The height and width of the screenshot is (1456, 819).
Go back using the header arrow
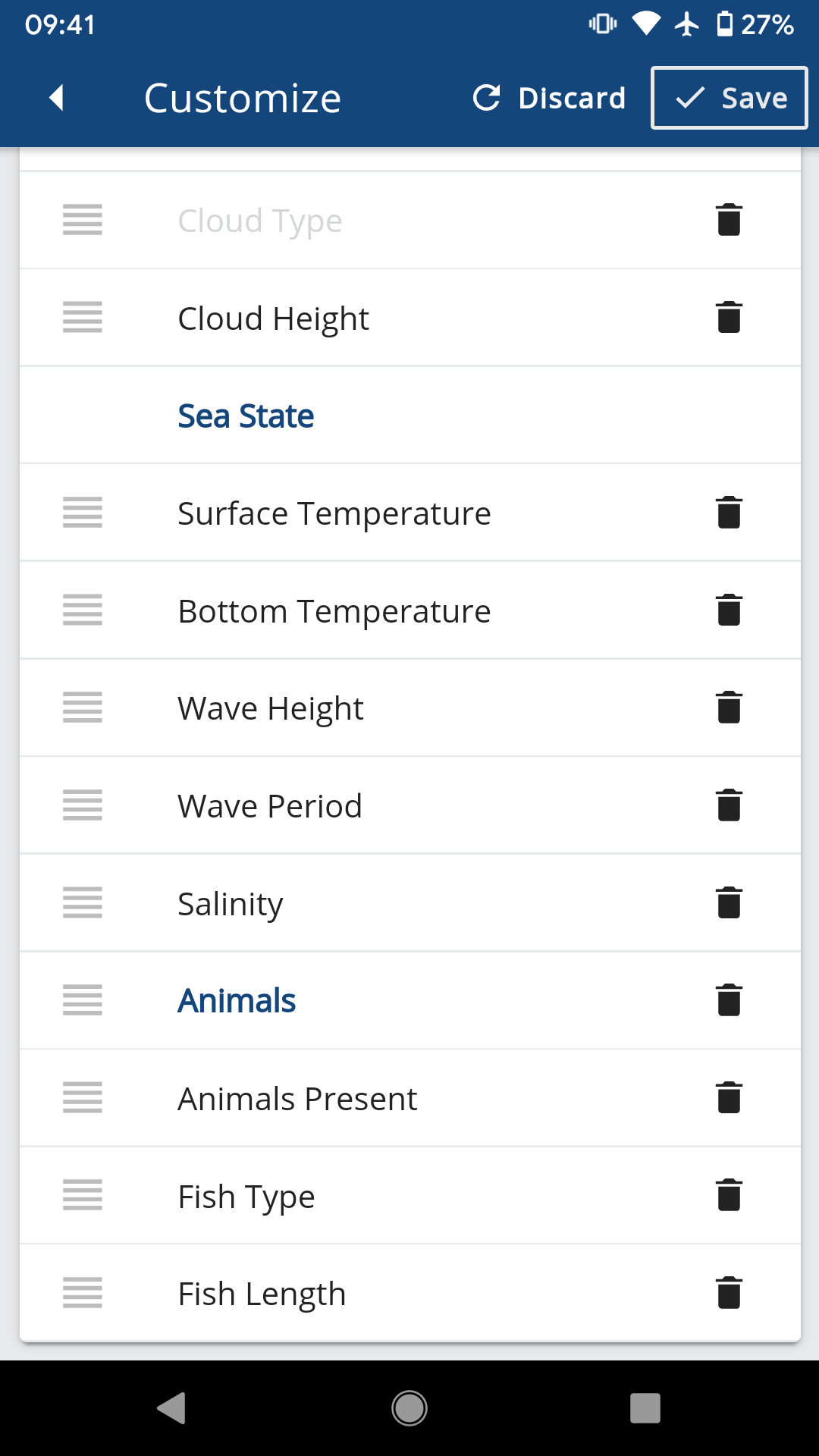click(56, 98)
